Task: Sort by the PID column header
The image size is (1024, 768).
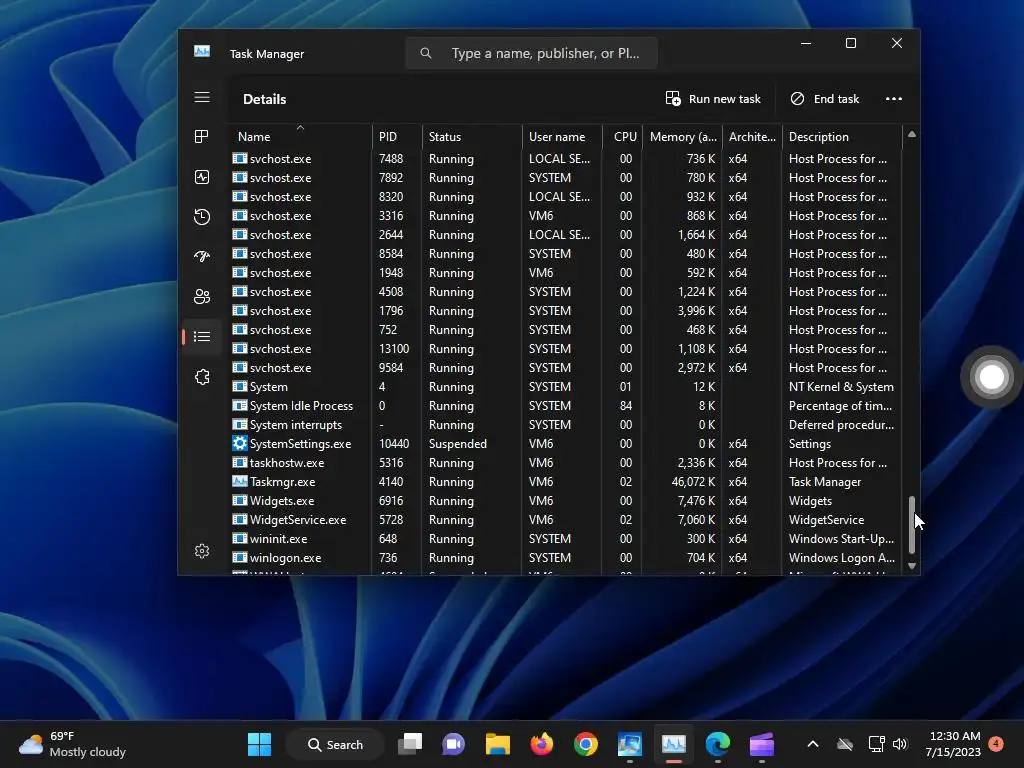Action: (x=397, y=136)
